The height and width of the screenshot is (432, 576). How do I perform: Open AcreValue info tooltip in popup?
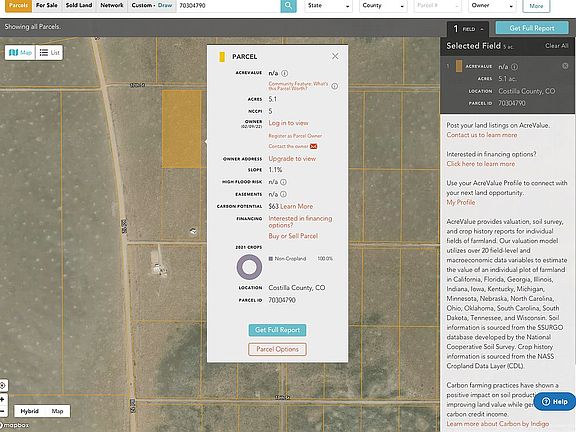284,73
